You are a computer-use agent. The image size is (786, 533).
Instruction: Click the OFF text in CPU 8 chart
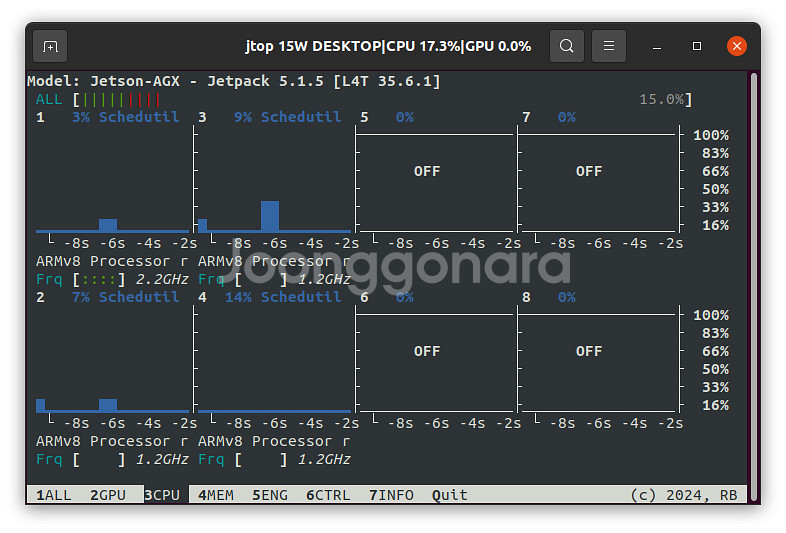click(589, 351)
